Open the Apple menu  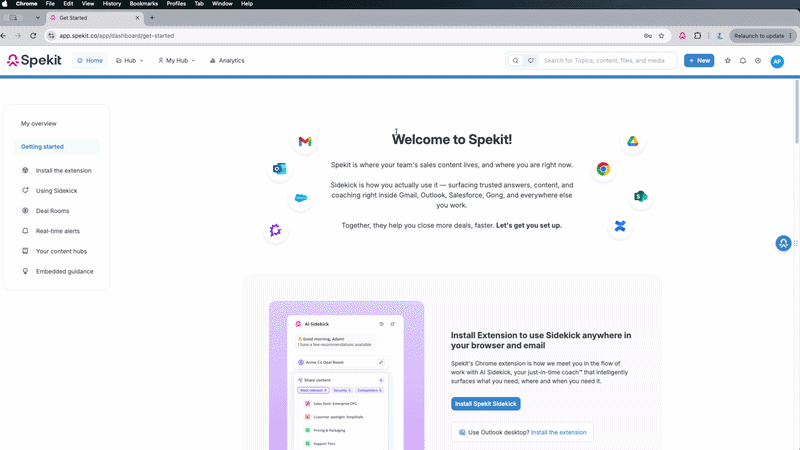(x=5, y=4)
